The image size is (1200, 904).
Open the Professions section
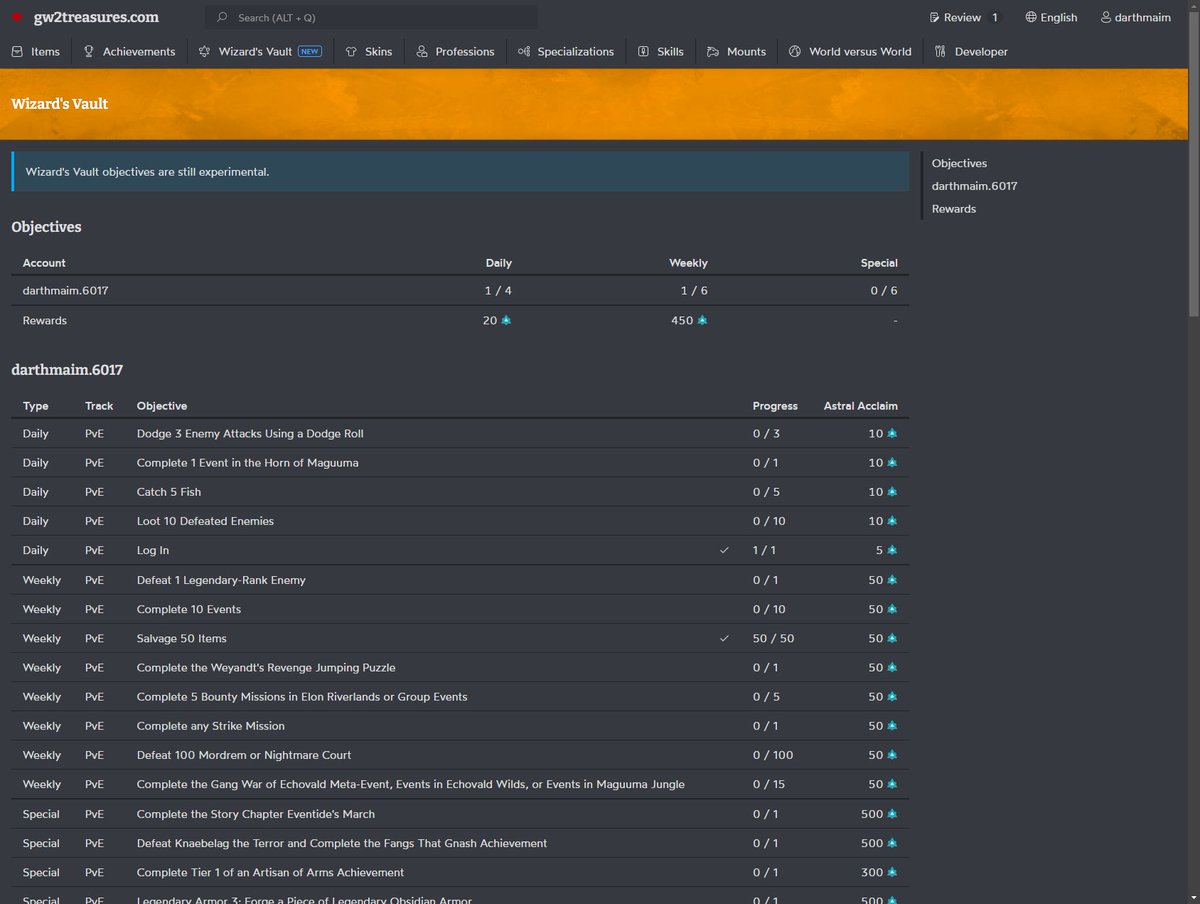pyautogui.click(x=455, y=51)
